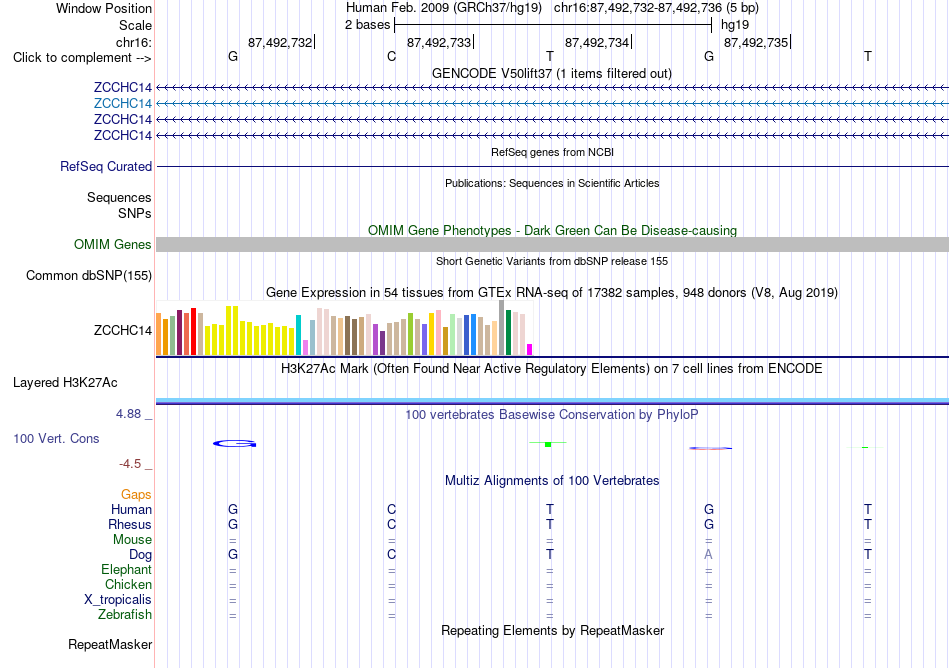This screenshot has height=668, width=950.
Task: Click the 'Click to complement -->' label
Action: [82, 58]
